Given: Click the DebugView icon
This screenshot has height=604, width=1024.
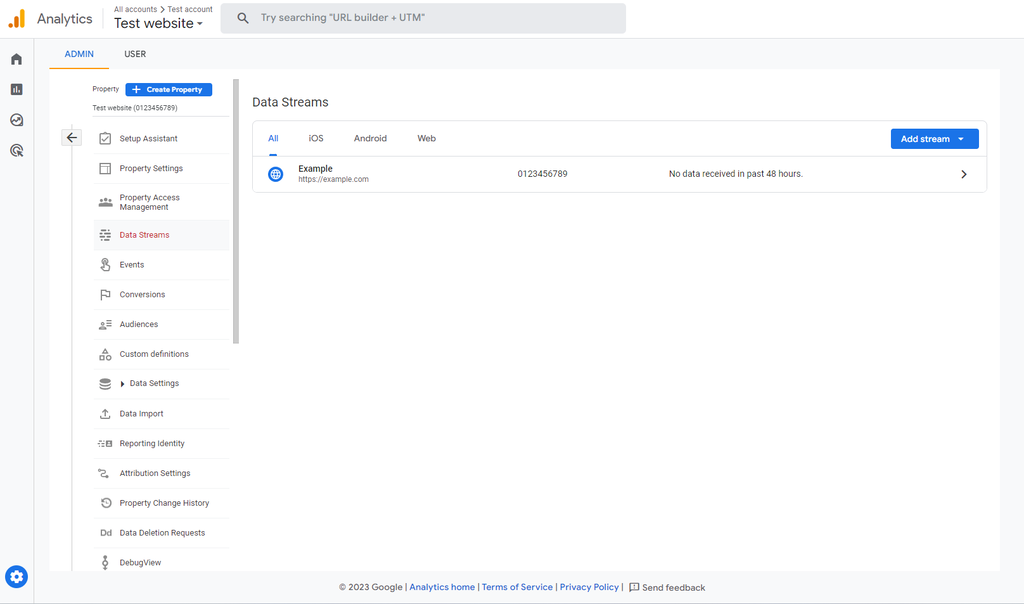Looking at the screenshot, I should click(105, 562).
